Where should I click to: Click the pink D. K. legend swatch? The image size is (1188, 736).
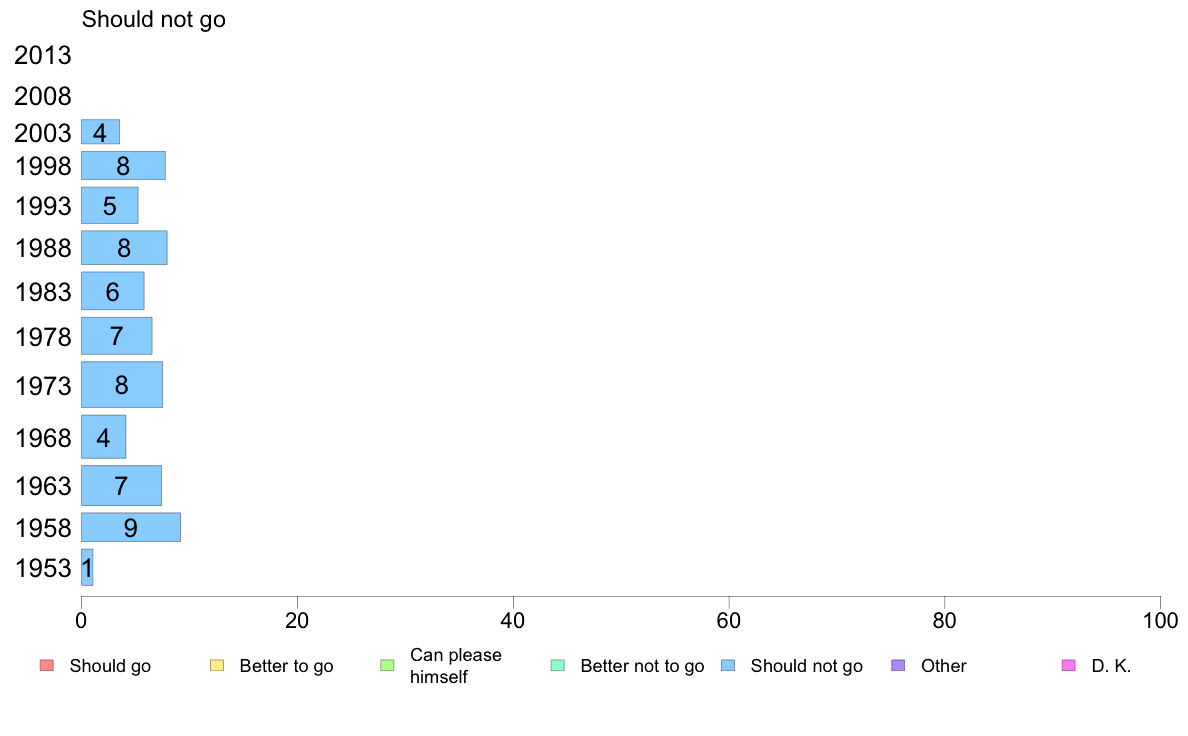[1068, 666]
